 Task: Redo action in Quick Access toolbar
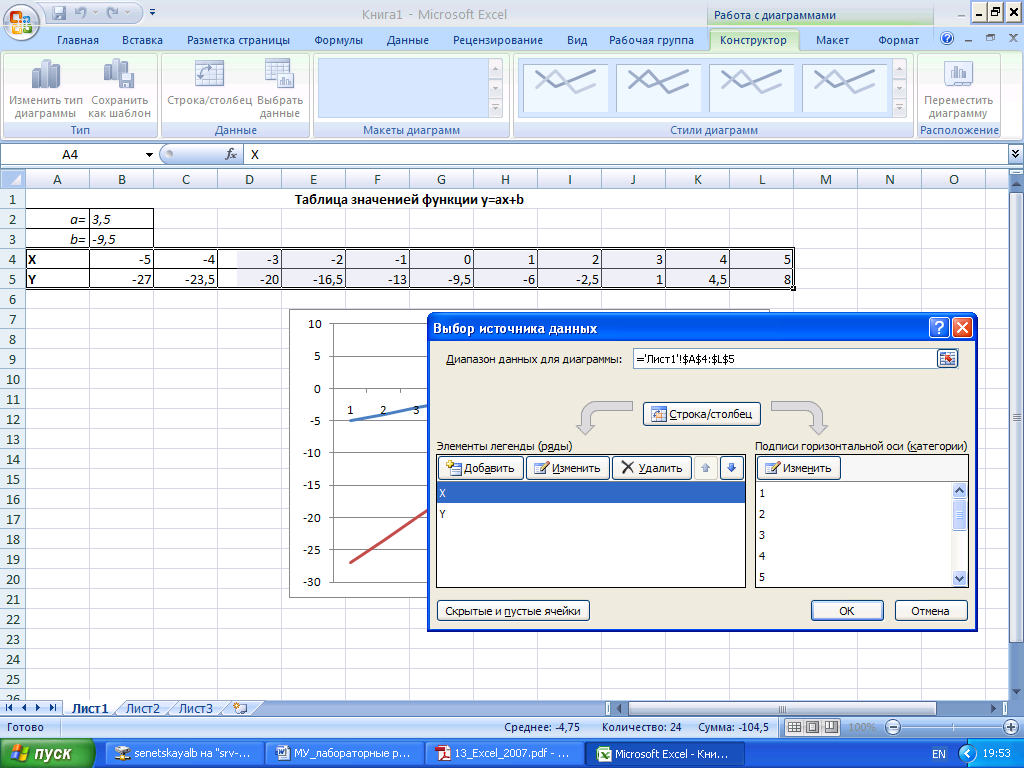click(x=113, y=12)
